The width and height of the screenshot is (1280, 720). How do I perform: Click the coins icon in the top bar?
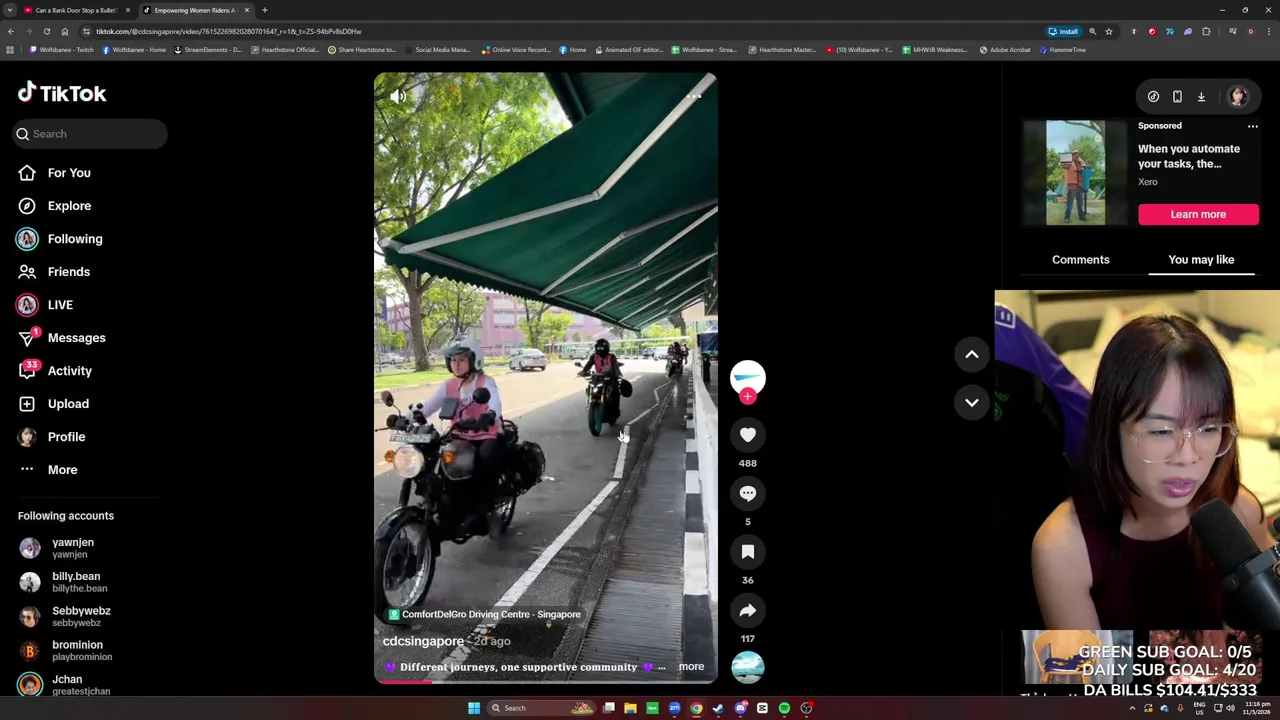click(x=1153, y=97)
